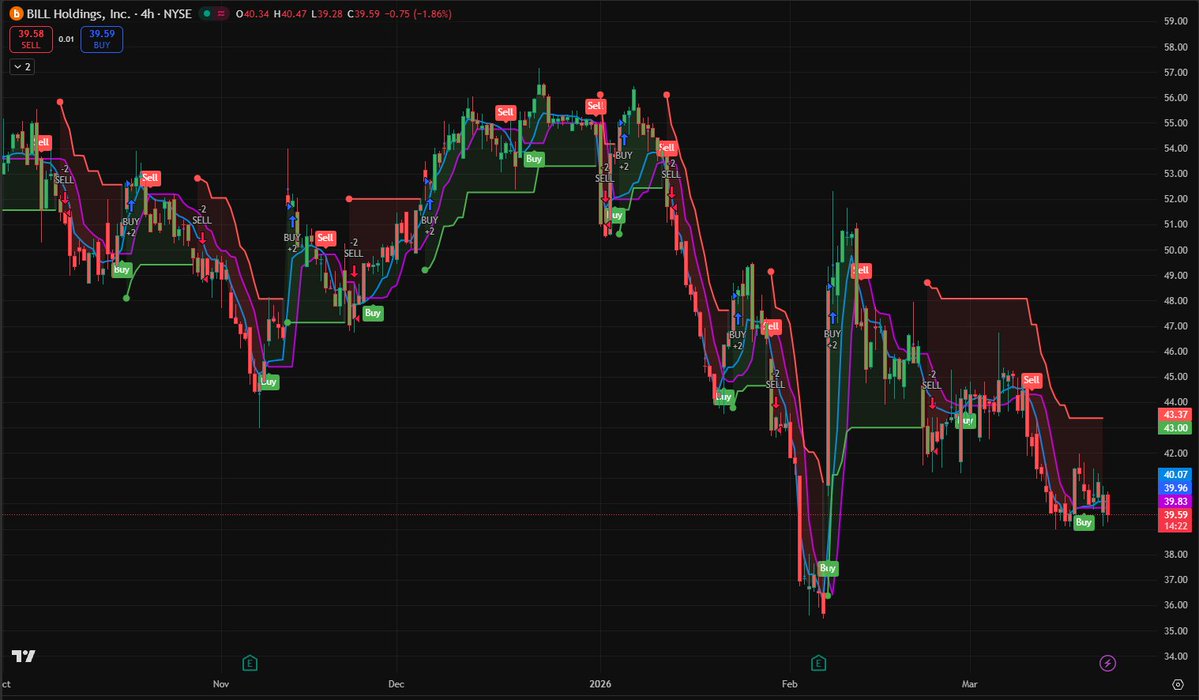1199x700 pixels.
Task: Select the green Buy label at the February low
Action: (826, 567)
